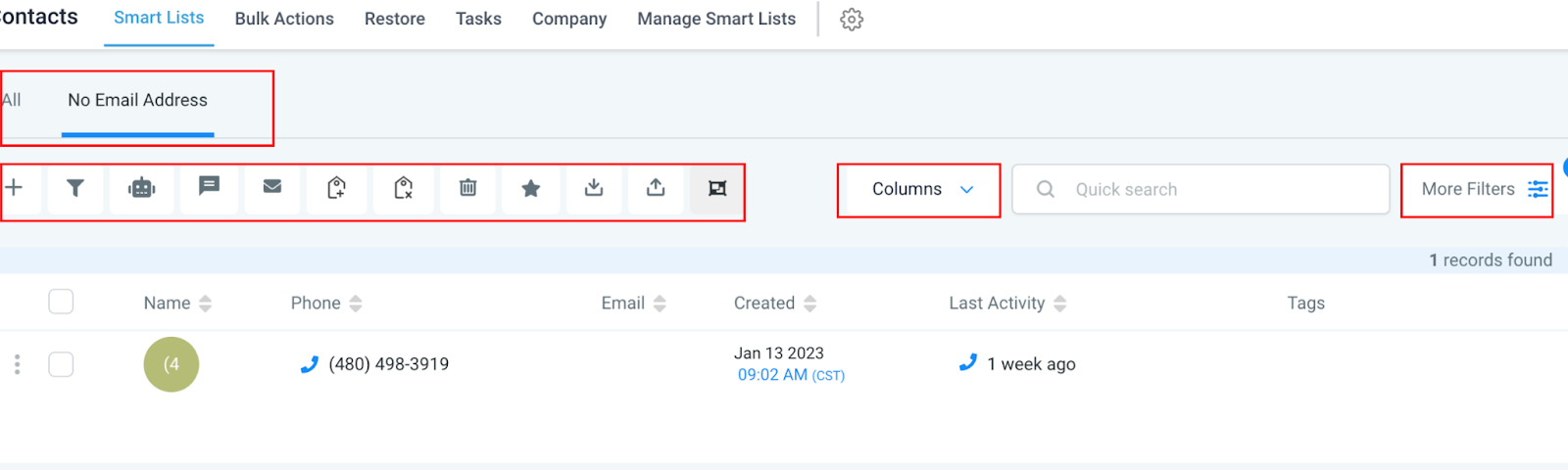Check the box for the (480) 498-3919 contact

tap(61, 364)
